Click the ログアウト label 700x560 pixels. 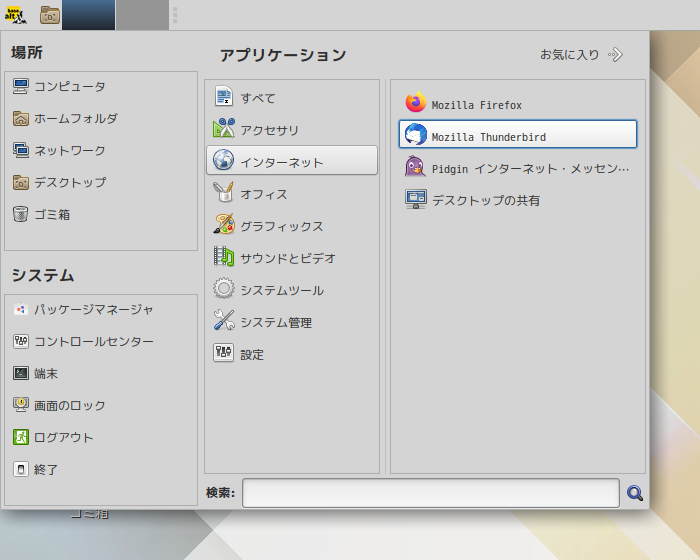[x=64, y=438]
